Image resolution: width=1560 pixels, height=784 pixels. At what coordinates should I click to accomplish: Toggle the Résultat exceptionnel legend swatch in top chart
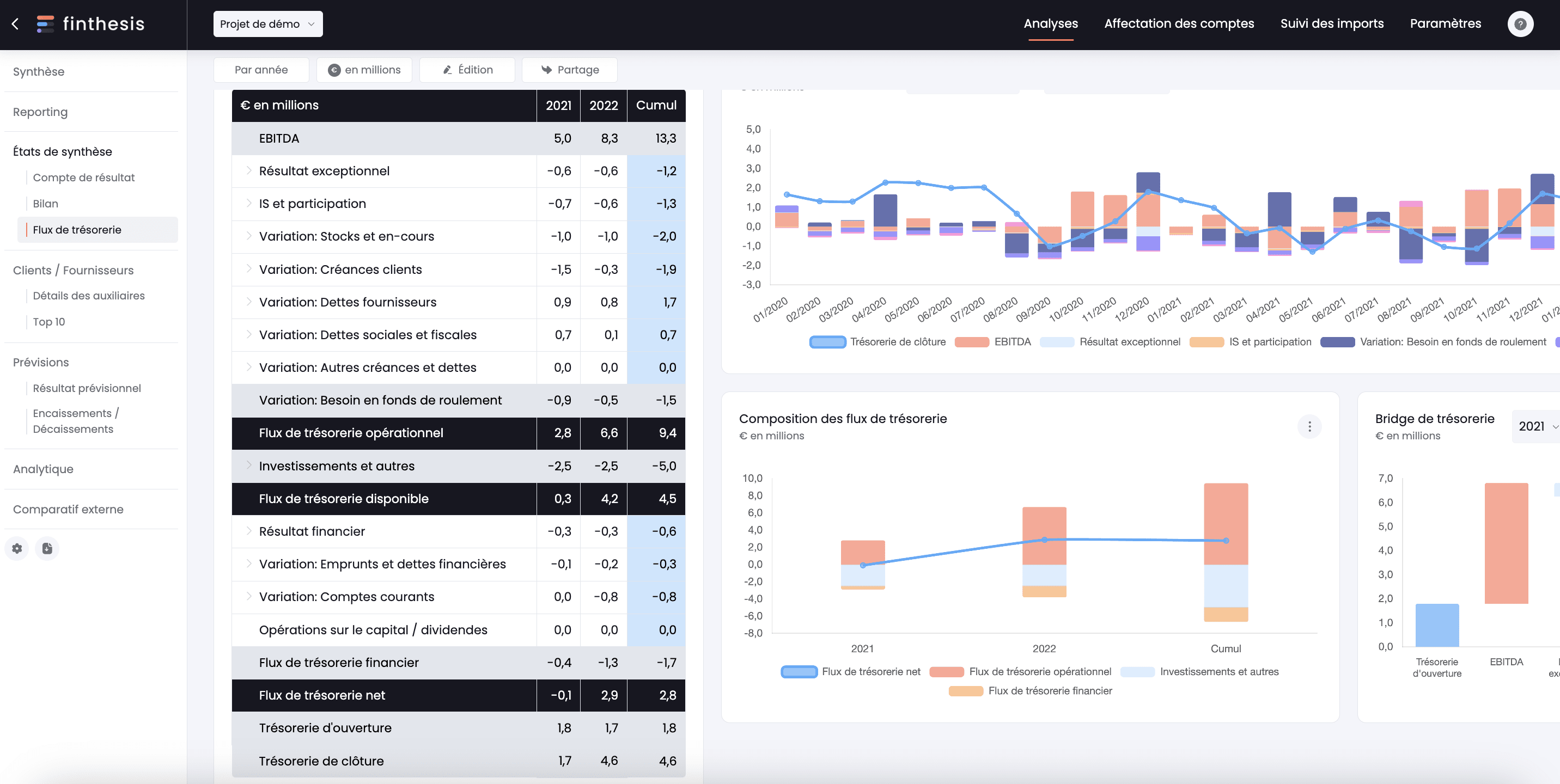(1057, 342)
